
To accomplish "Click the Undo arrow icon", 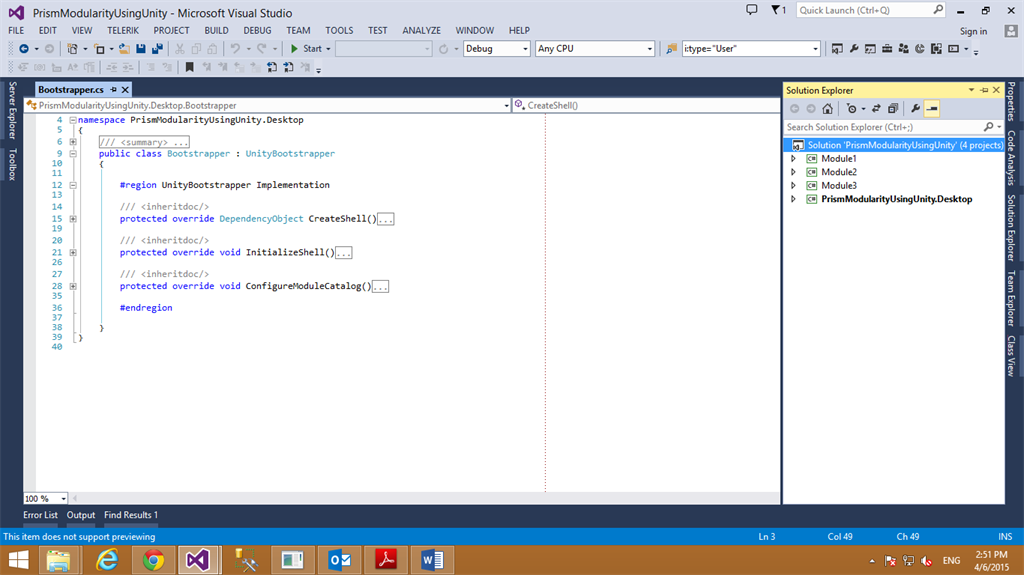I will coord(235,49).
